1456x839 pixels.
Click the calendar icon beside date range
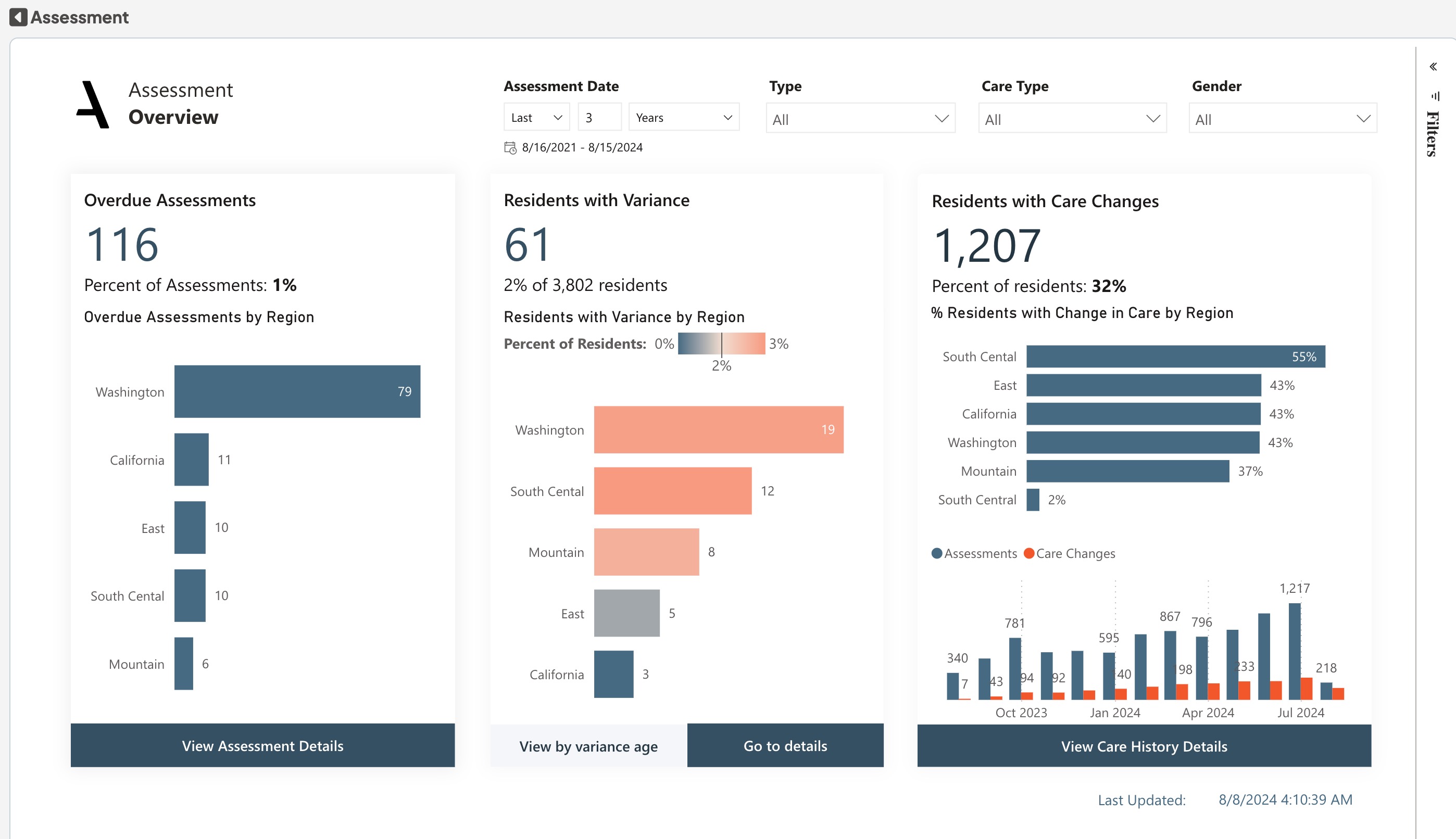[510, 147]
